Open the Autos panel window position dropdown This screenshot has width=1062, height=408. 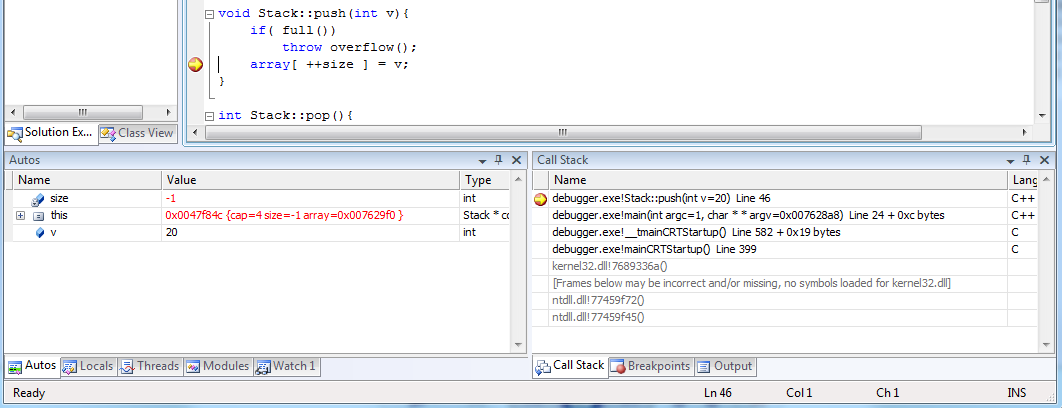coord(481,160)
